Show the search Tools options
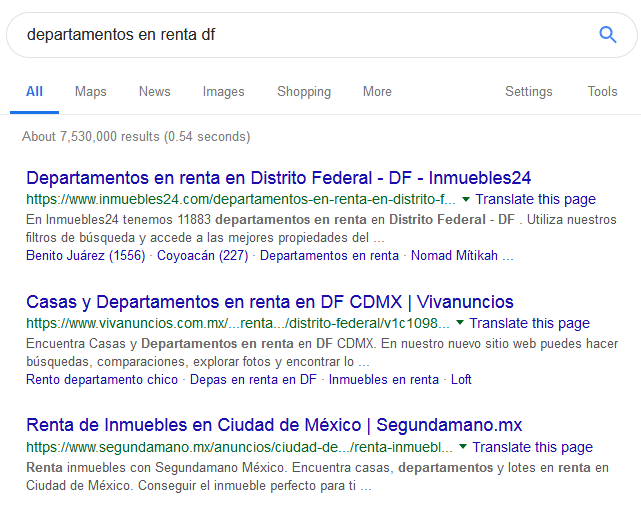 click(602, 91)
